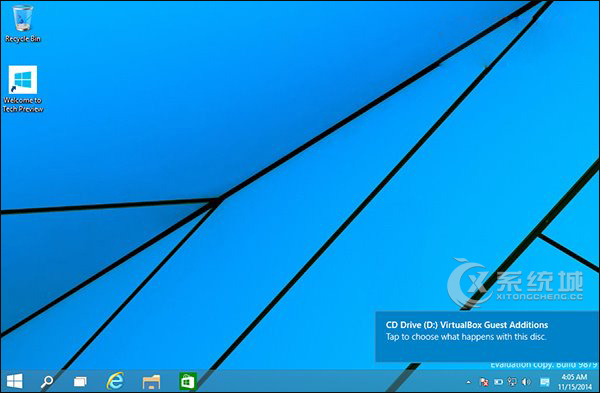Open the volume speaker tray icon
Viewport: 600px width, 393px height.
[527, 382]
